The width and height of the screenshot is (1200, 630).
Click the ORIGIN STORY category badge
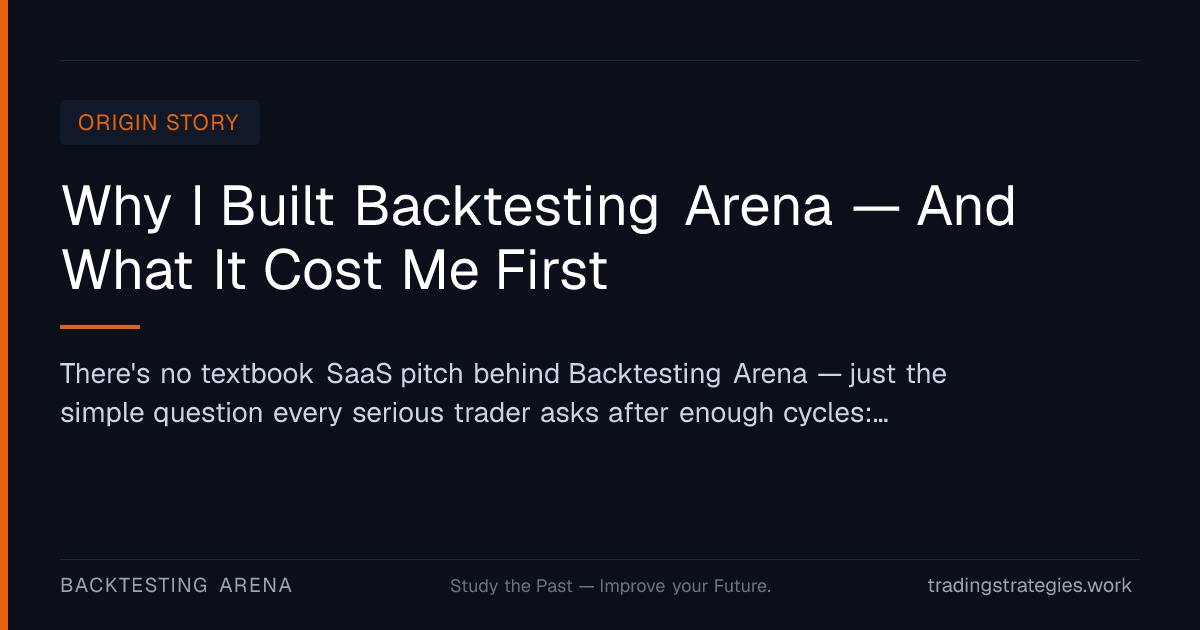pyautogui.click(x=160, y=122)
